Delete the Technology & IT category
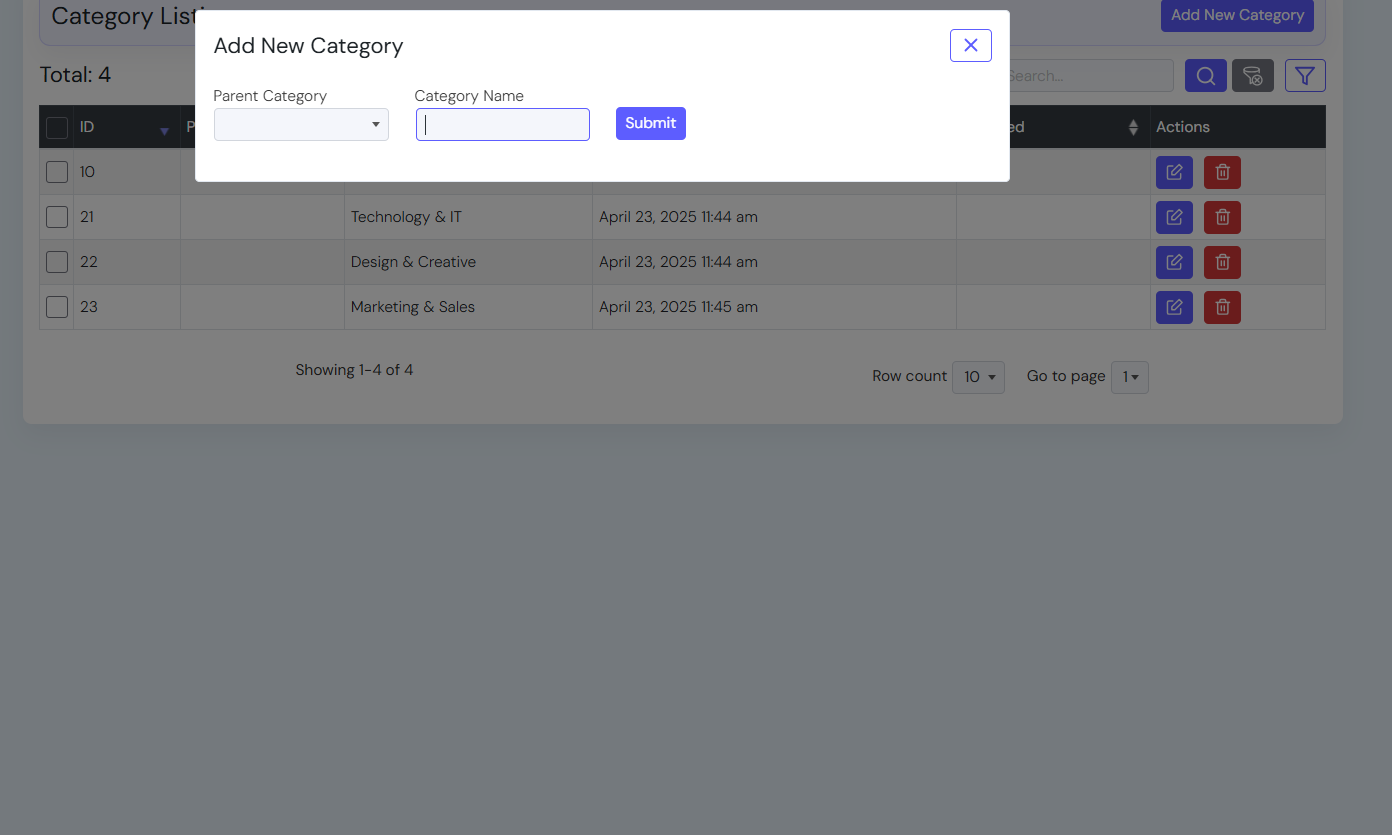This screenshot has height=835, width=1392. [x=1222, y=217]
